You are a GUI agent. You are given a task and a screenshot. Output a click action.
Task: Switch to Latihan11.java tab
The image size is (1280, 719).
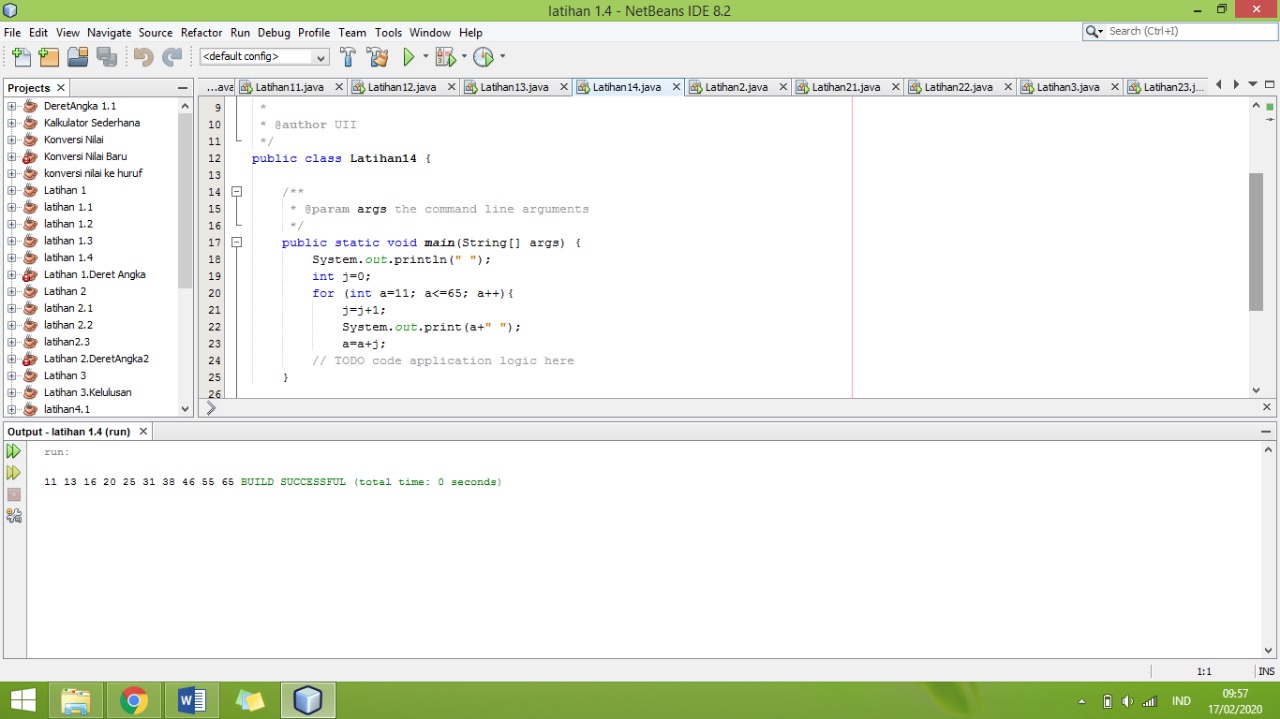pos(290,87)
